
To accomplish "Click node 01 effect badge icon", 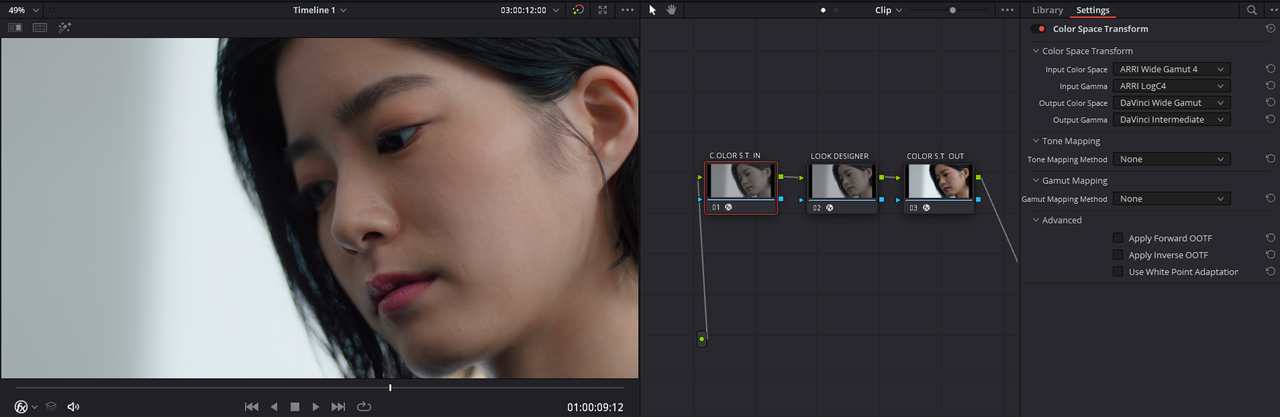I will (x=729, y=207).
